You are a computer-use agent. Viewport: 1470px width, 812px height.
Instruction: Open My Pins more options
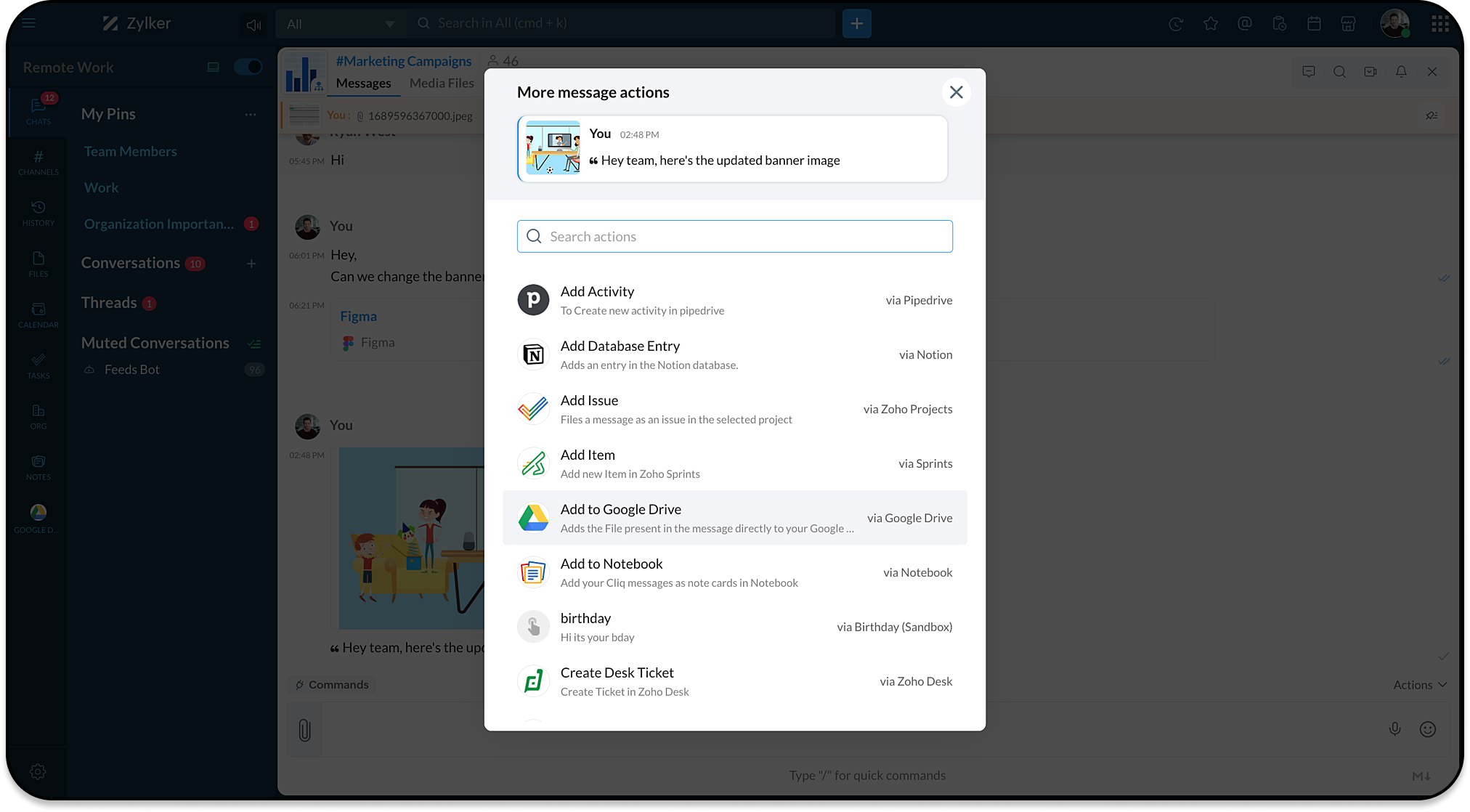(251, 114)
